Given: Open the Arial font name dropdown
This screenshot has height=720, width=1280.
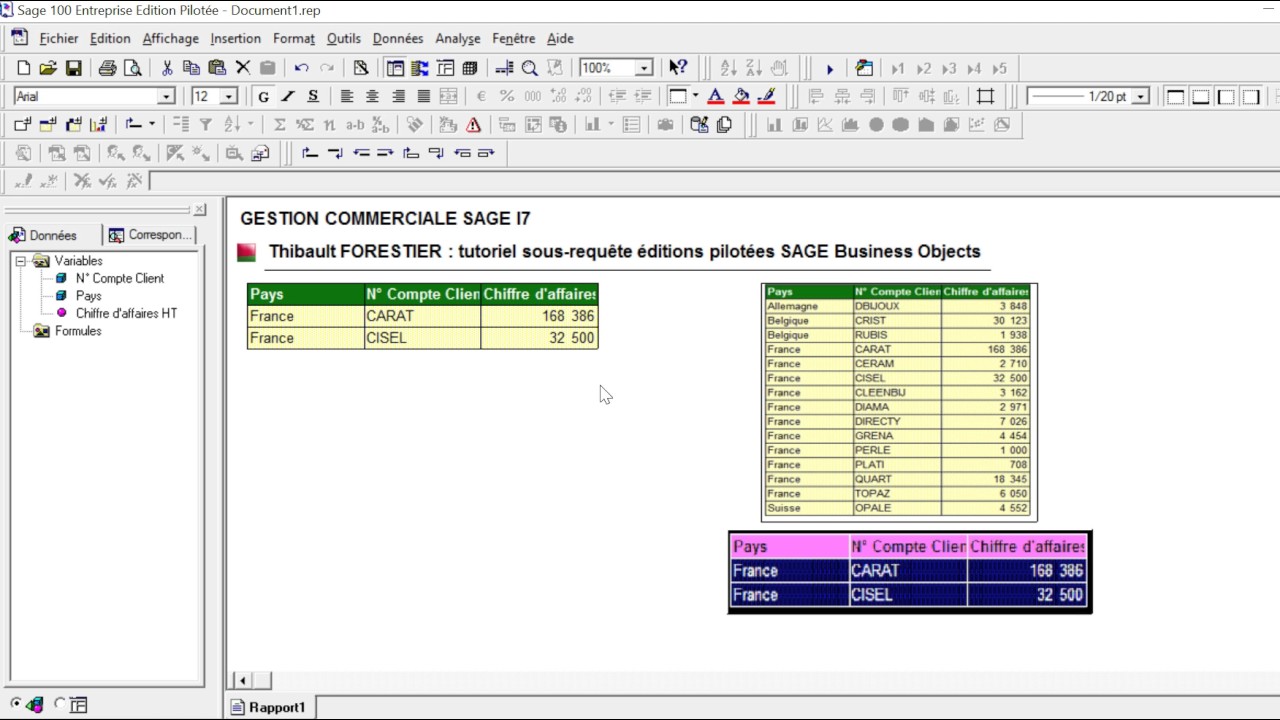Looking at the screenshot, I should pos(166,96).
